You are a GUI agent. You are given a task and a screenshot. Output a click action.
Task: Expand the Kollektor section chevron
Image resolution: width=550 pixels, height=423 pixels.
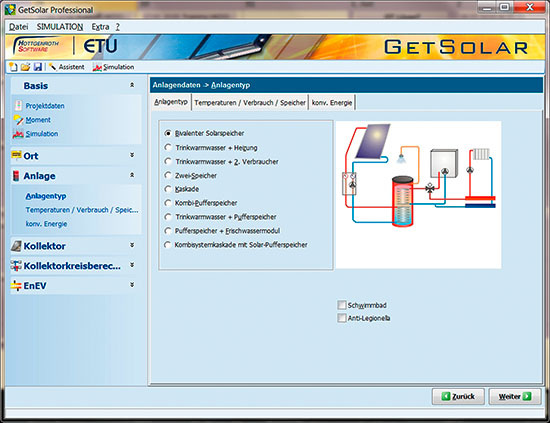[132, 245]
